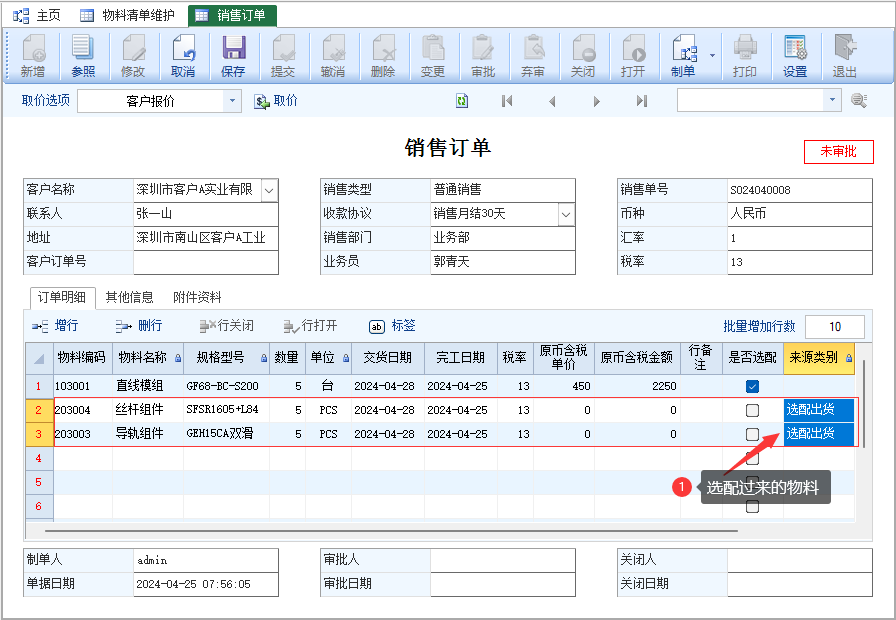Click the 删除 (Delete) toolbar icon

(383, 56)
